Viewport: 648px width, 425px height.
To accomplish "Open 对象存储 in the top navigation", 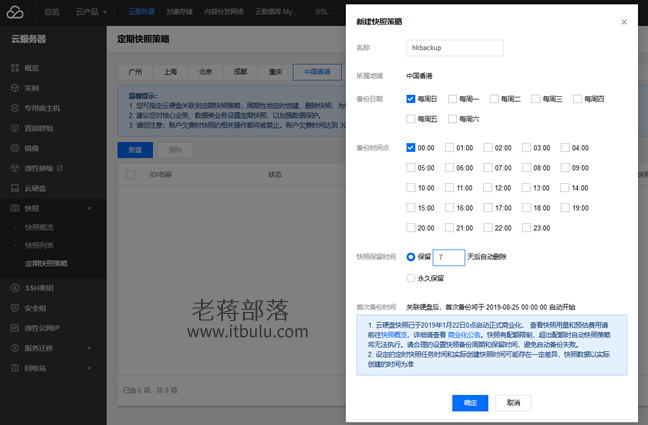I will point(179,12).
